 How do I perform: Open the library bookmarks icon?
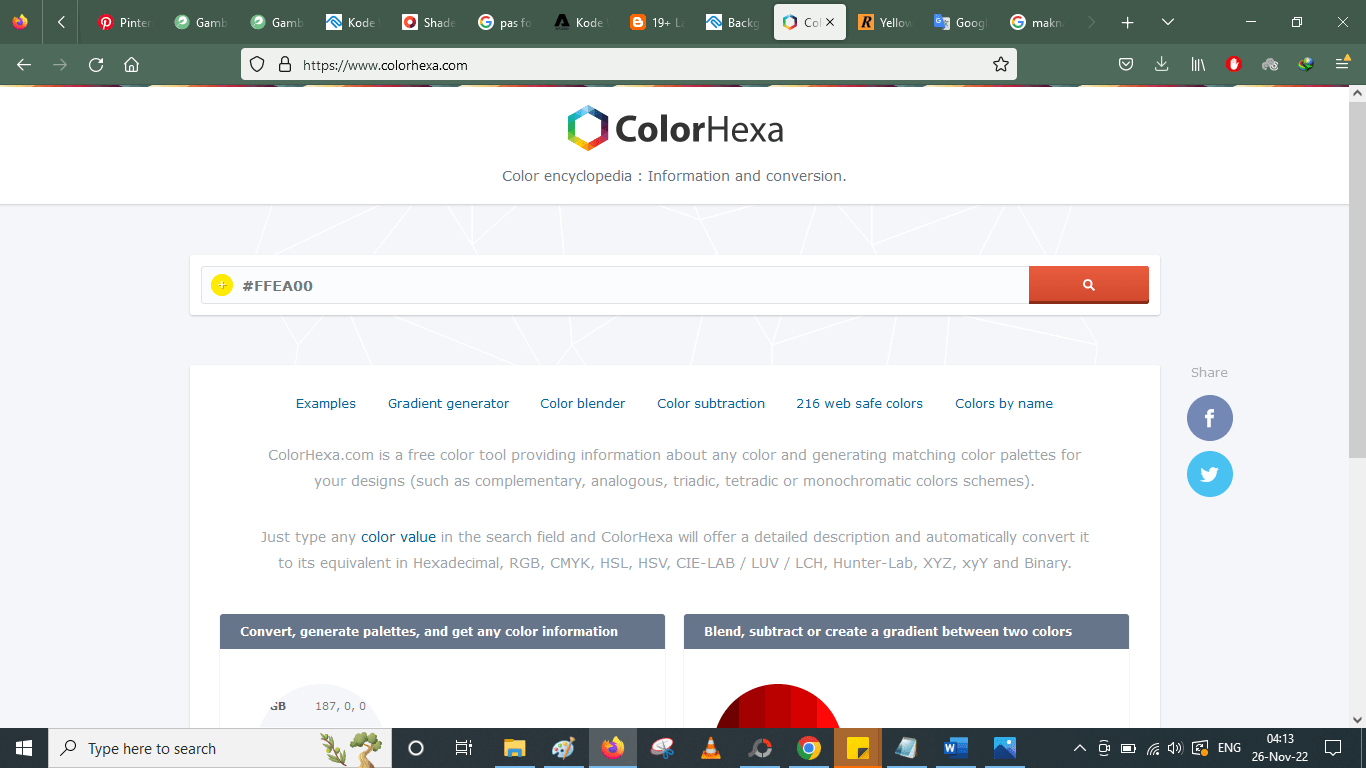1198,65
